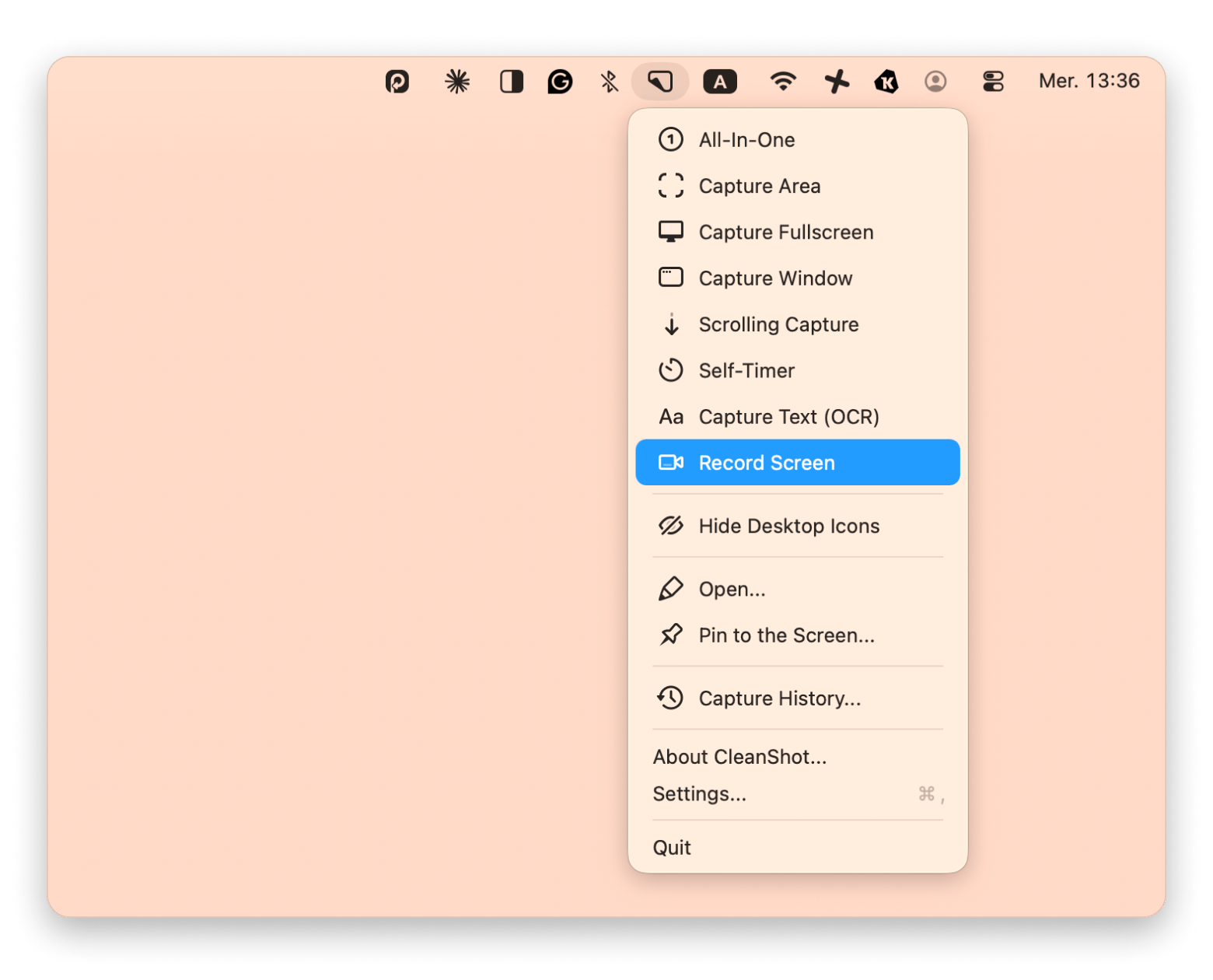Click the clock showing Mer. 13:36
This screenshot has width=1213, height=980.
(x=1089, y=81)
